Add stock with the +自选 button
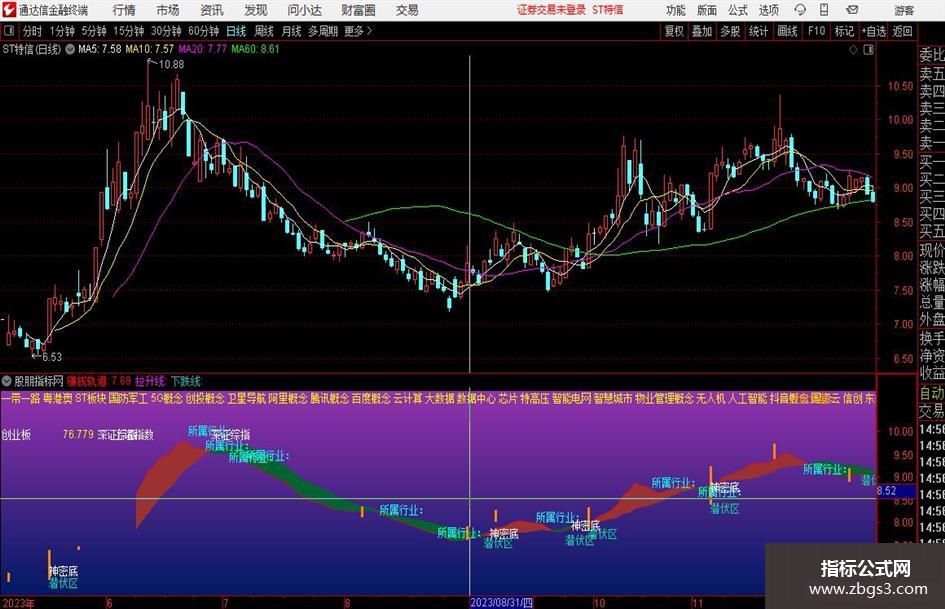This screenshot has height=609, width=945. [x=874, y=31]
